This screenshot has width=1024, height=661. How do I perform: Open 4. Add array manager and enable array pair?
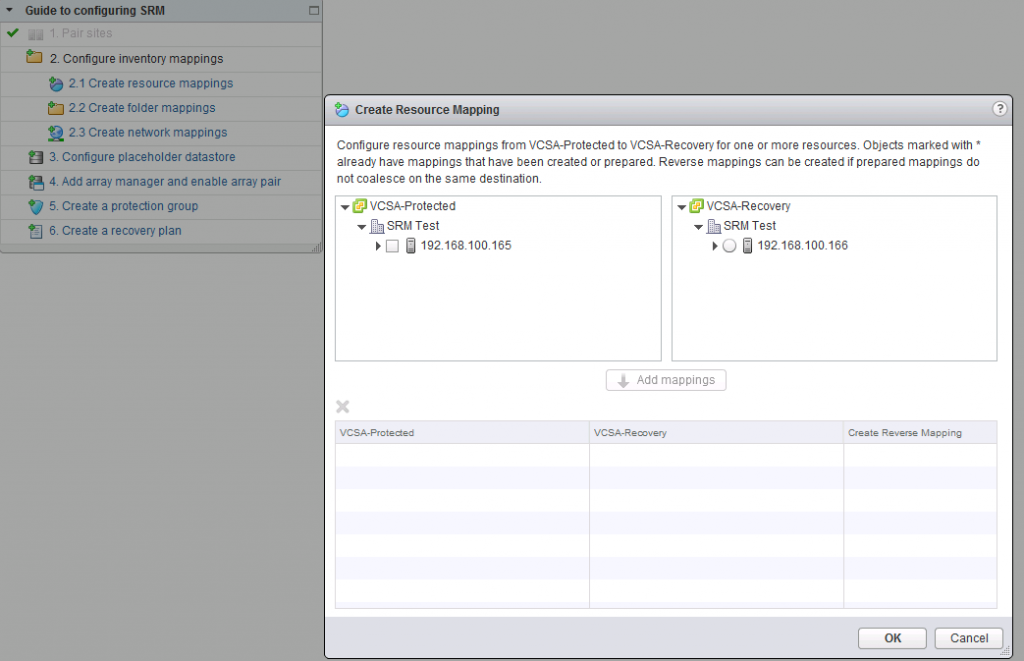coord(165,182)
